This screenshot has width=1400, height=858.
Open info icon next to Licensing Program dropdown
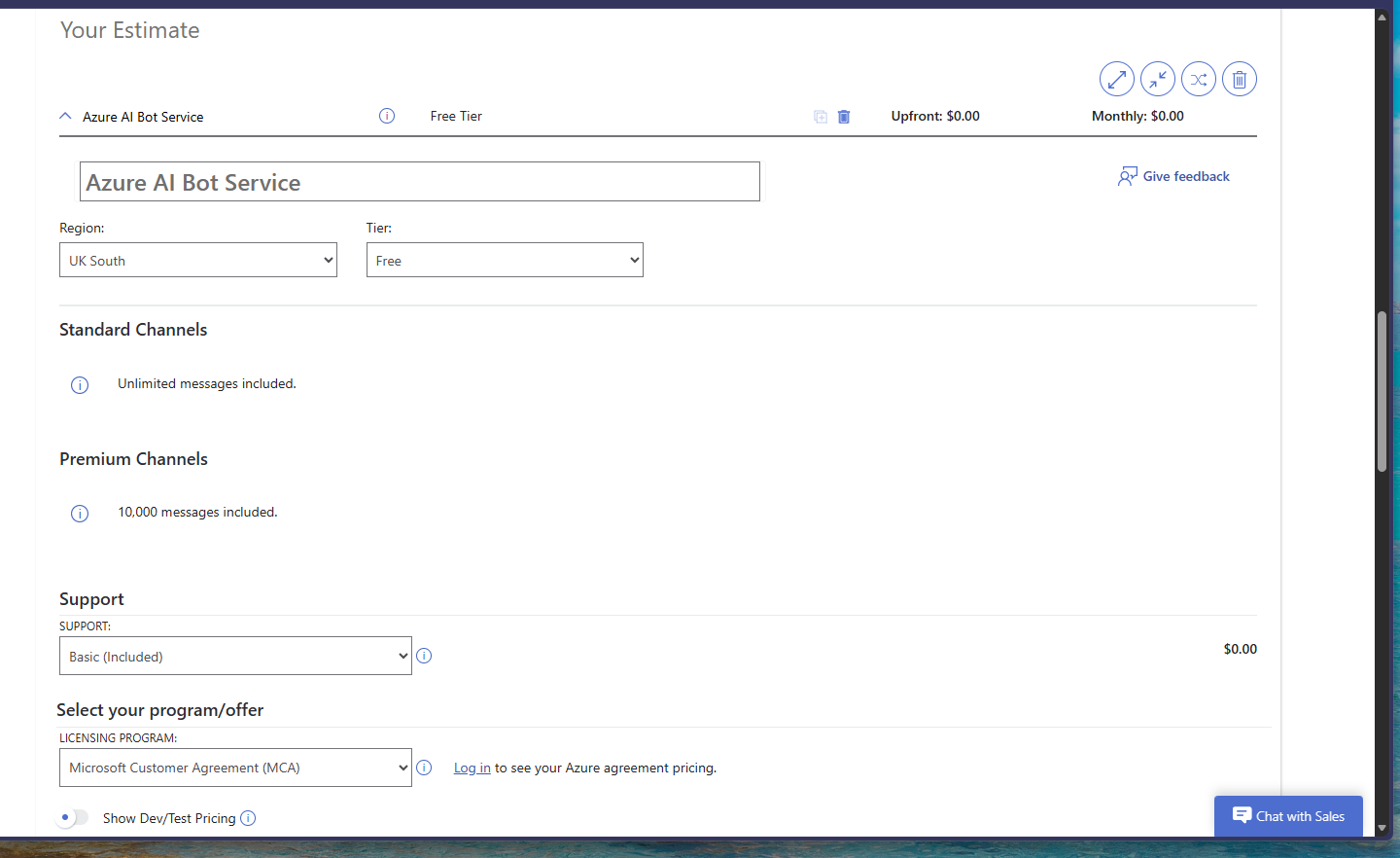424,768
